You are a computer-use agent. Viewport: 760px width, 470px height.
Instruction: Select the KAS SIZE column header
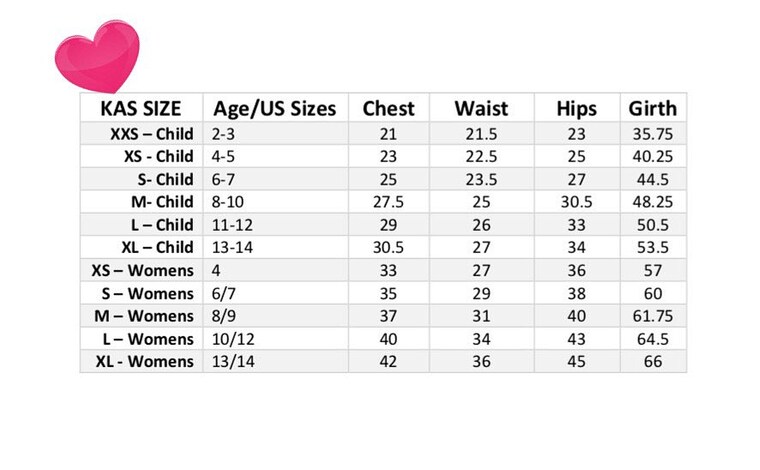(x=141, y=109)
